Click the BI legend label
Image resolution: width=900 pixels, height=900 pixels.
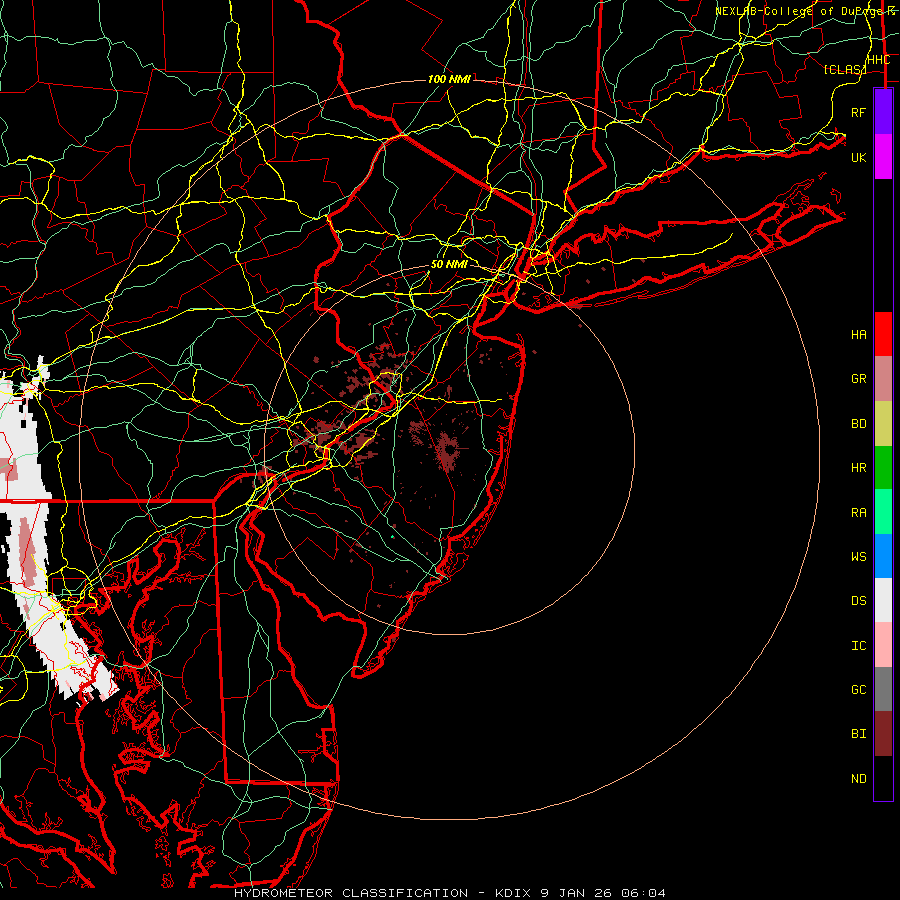[x=859, y=734]
